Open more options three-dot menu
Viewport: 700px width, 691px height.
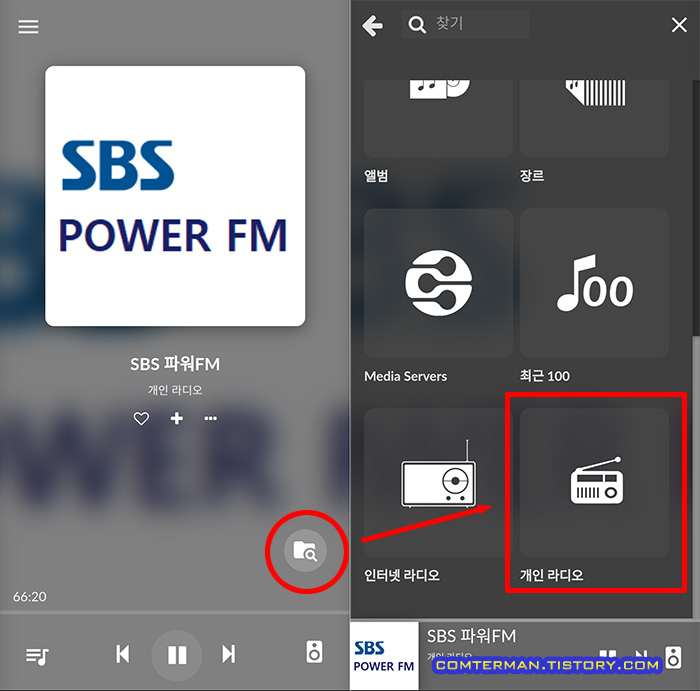click(x=211, y=418)
